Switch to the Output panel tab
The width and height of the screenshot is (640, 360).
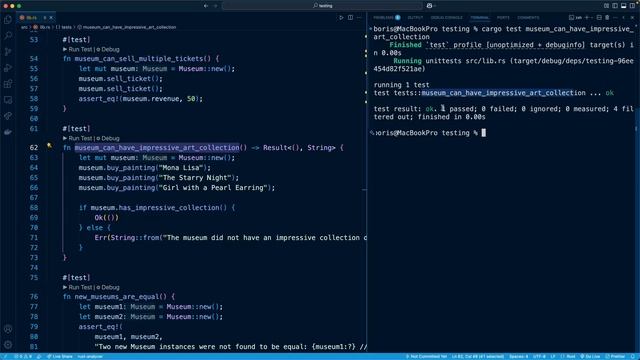click(x=415, y=18)
